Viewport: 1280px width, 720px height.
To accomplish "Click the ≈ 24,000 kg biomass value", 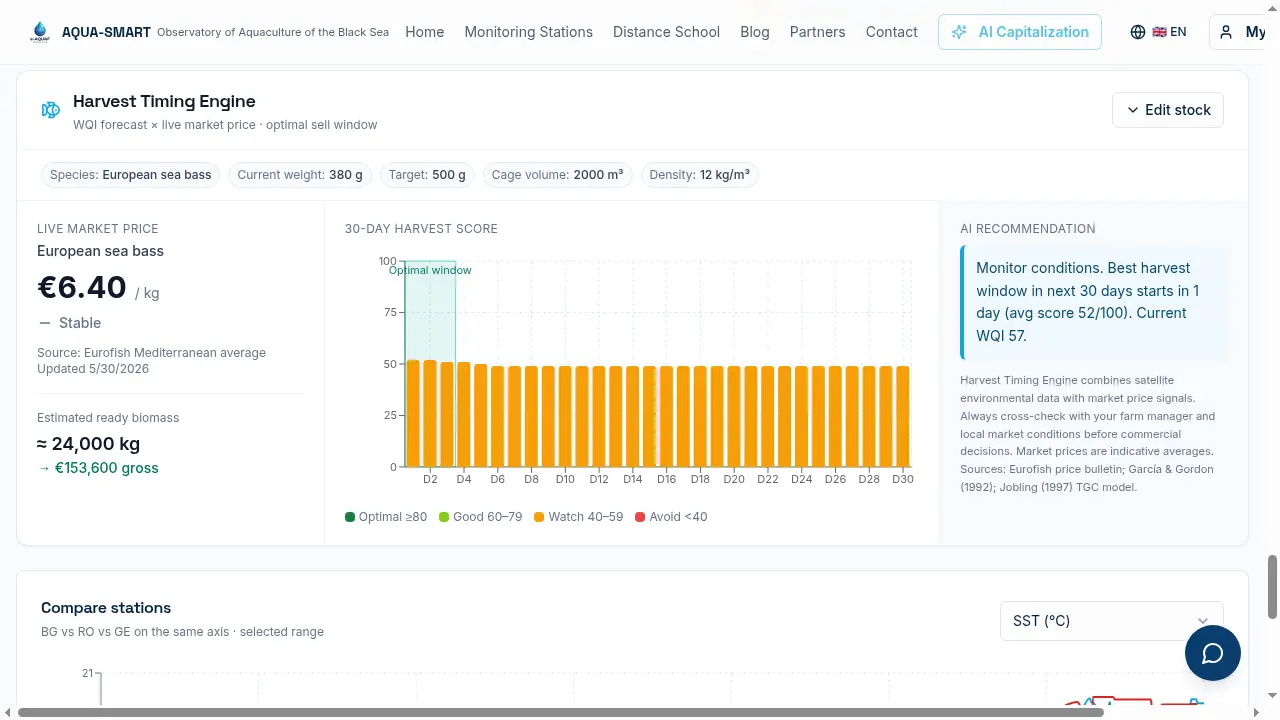I will click(x=88, y=444).
